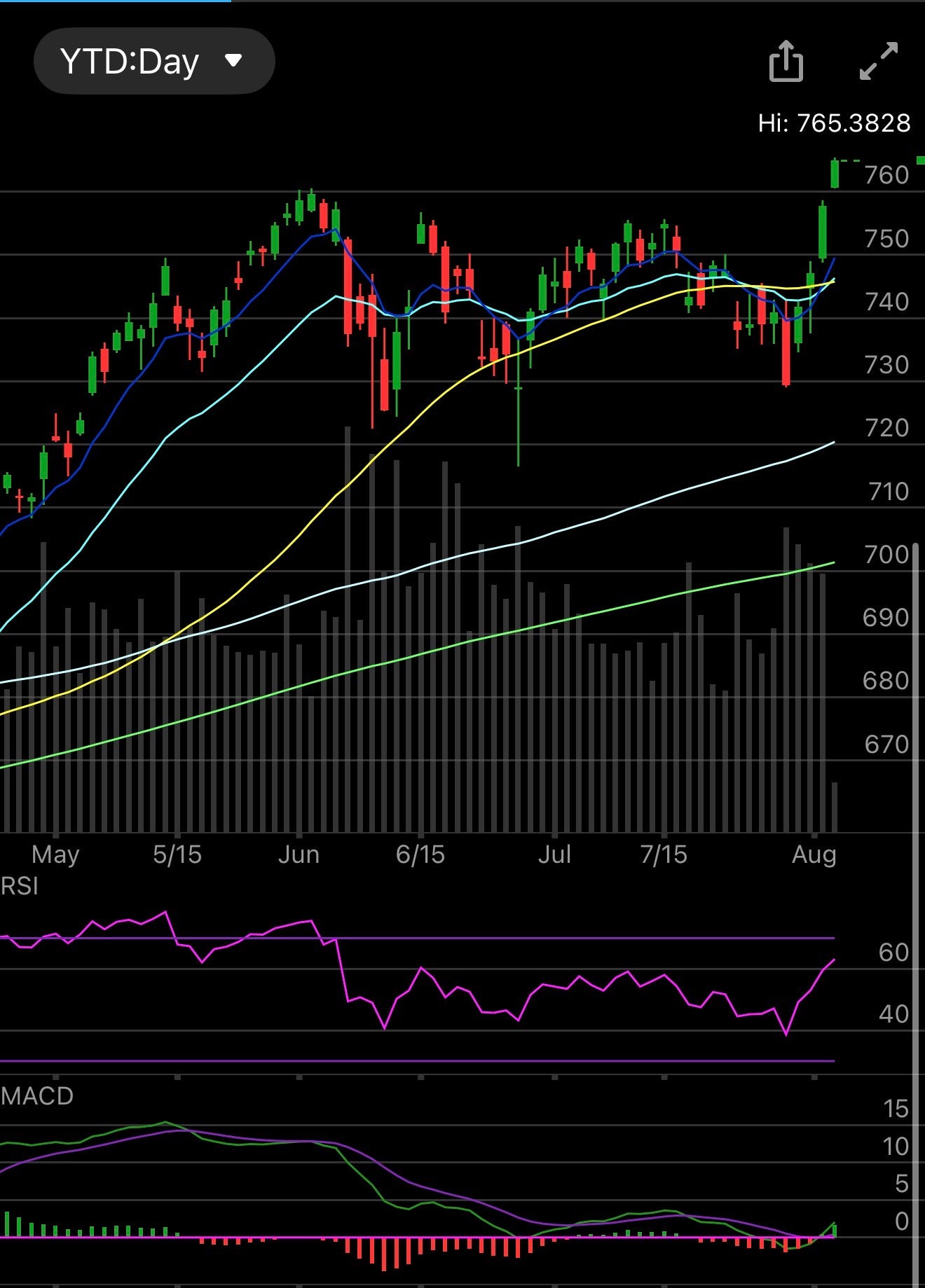
Task: Select the 'Jun' date axis label
Action: point(299,854)
